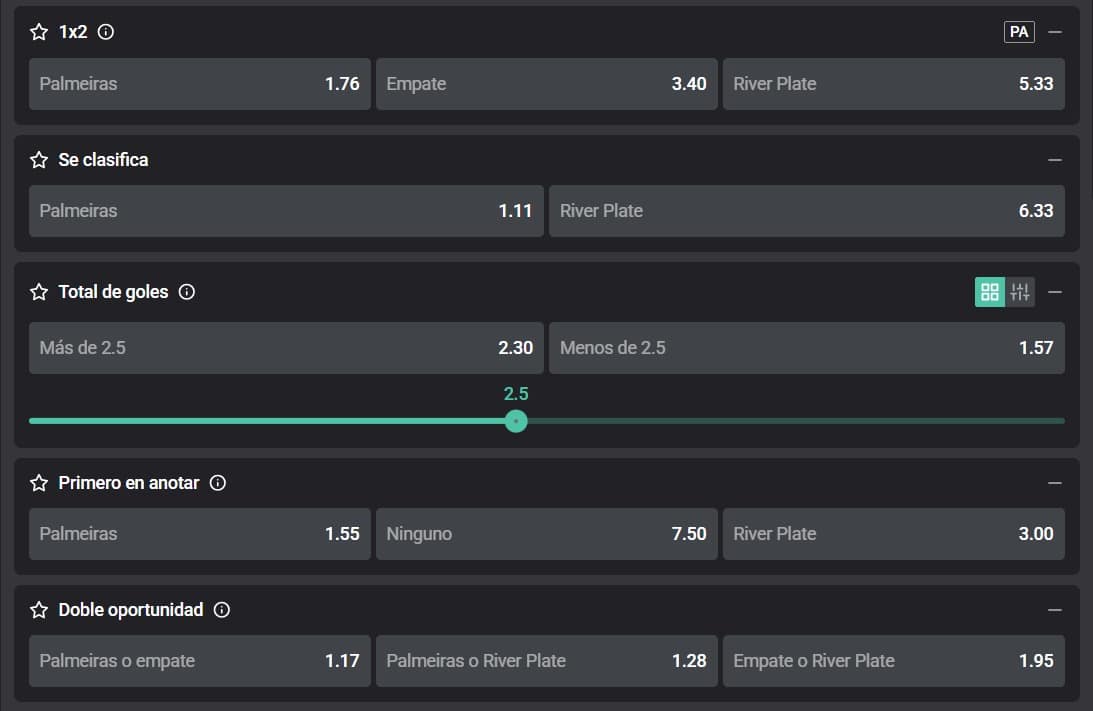This screenshot has width=1093, height=711.
Task: Favorite the Doble oportunidad market
Action: 39,610
